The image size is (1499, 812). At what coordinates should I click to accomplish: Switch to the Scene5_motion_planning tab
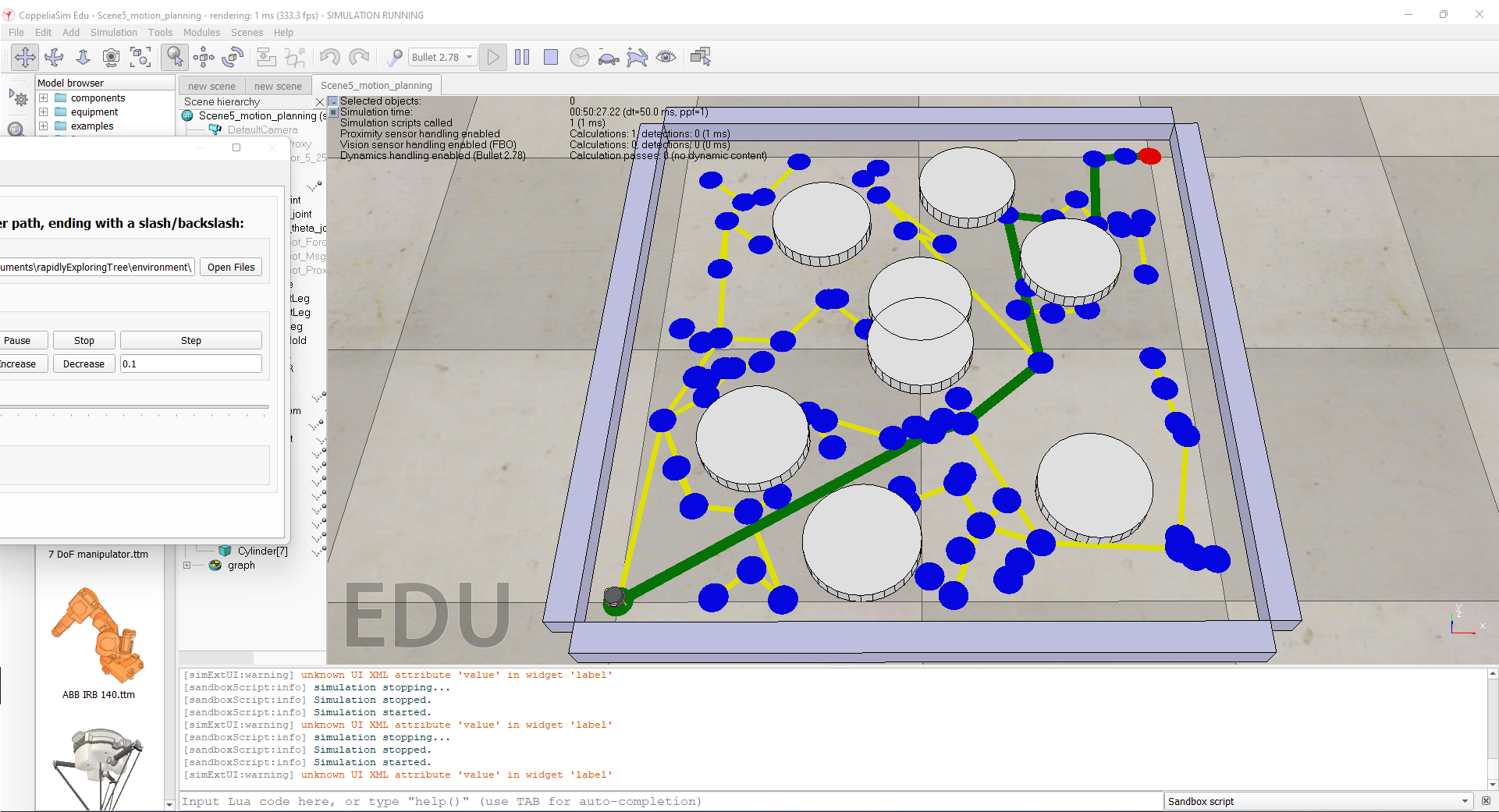click(376, 86)
